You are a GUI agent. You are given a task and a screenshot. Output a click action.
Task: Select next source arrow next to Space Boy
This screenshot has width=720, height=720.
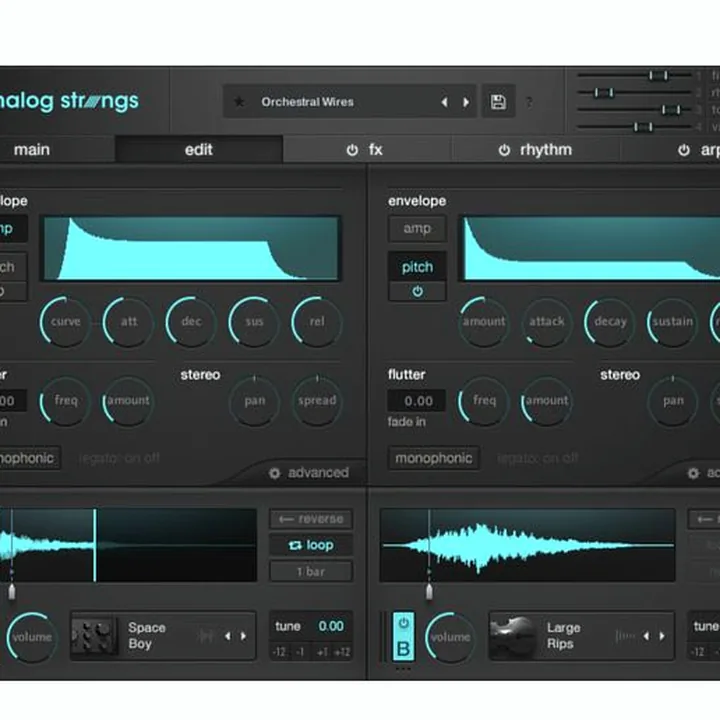(x=243, y=636)
